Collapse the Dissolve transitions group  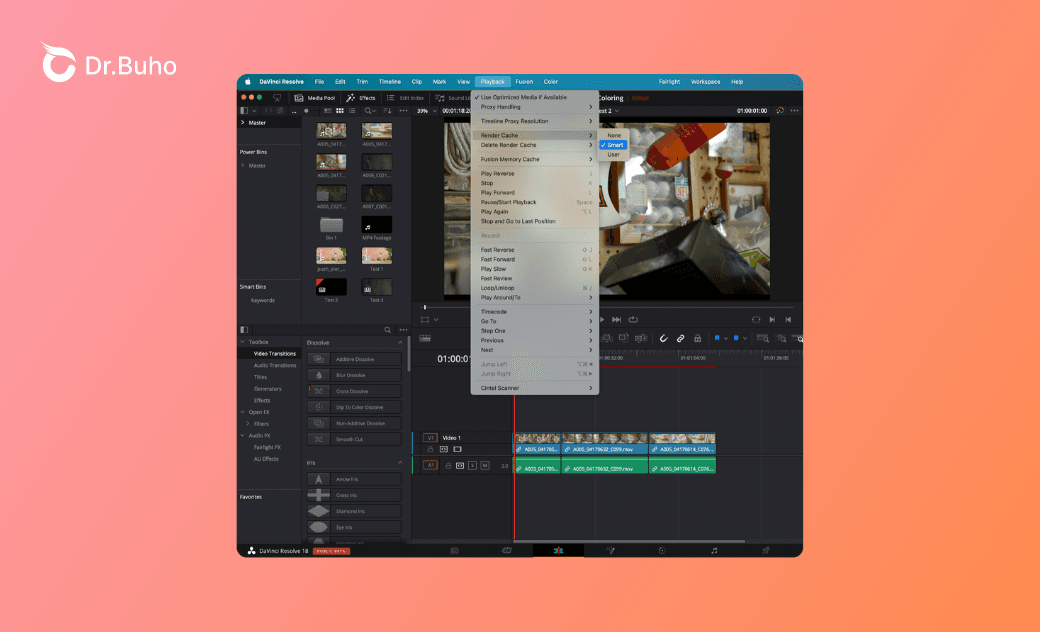pos(401,342)
